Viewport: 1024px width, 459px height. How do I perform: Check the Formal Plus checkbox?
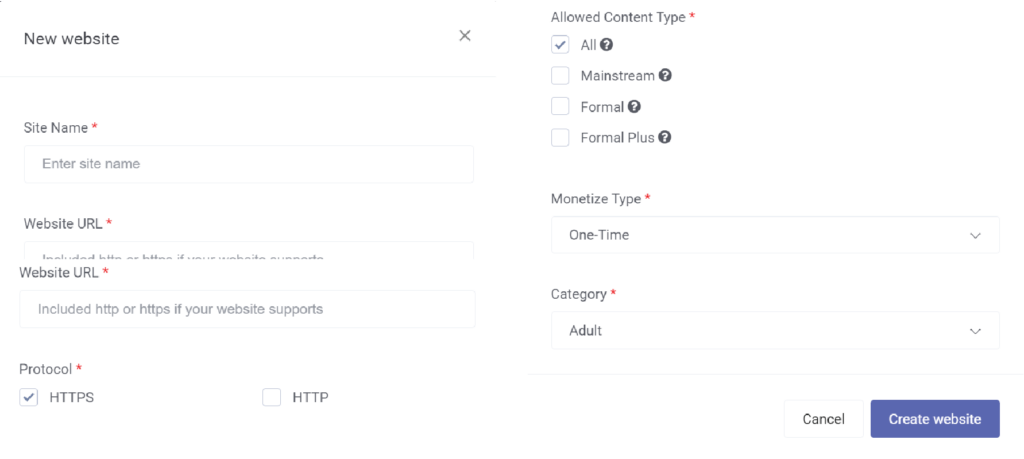point(560,137)
